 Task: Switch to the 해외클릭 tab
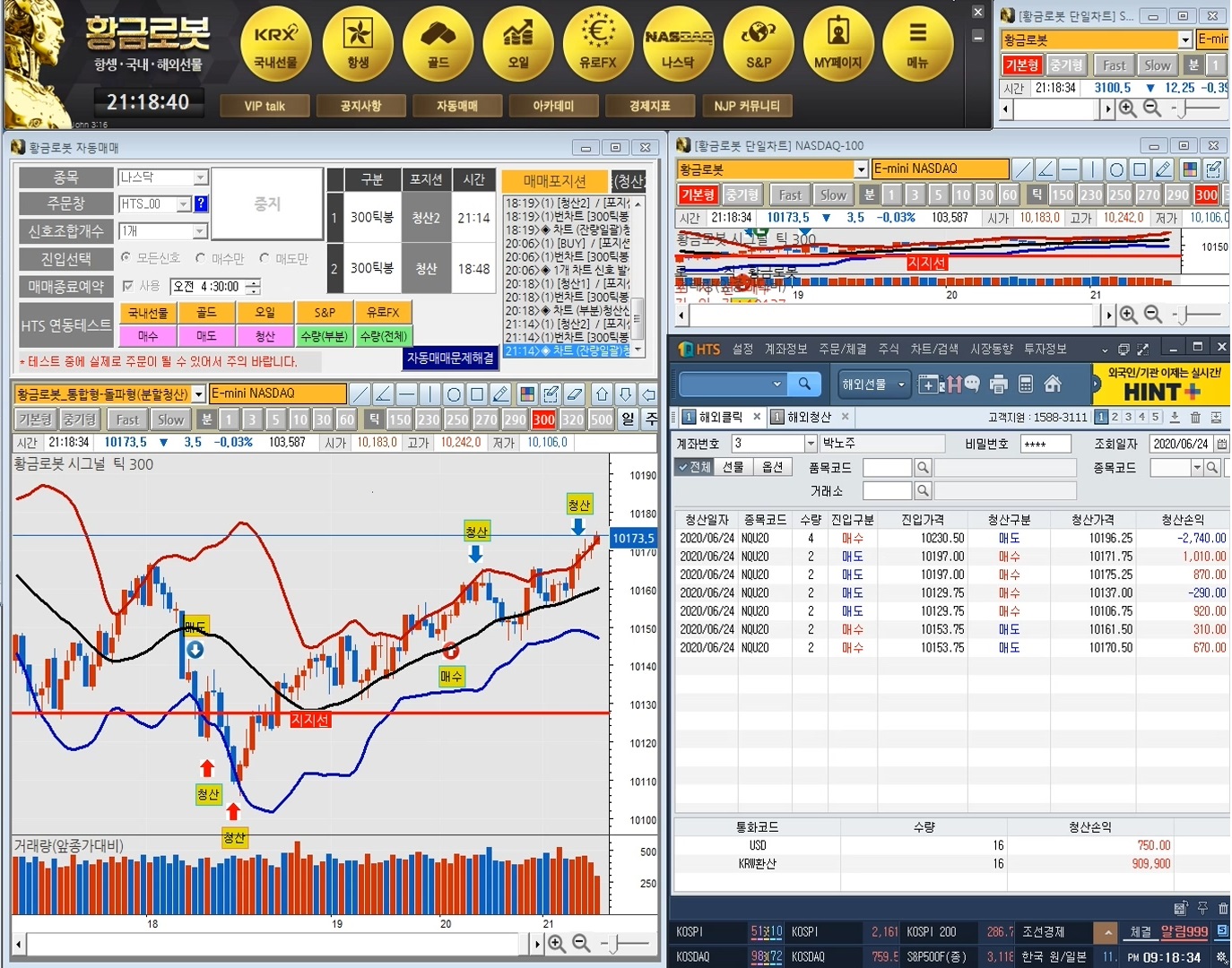point(721,417)
